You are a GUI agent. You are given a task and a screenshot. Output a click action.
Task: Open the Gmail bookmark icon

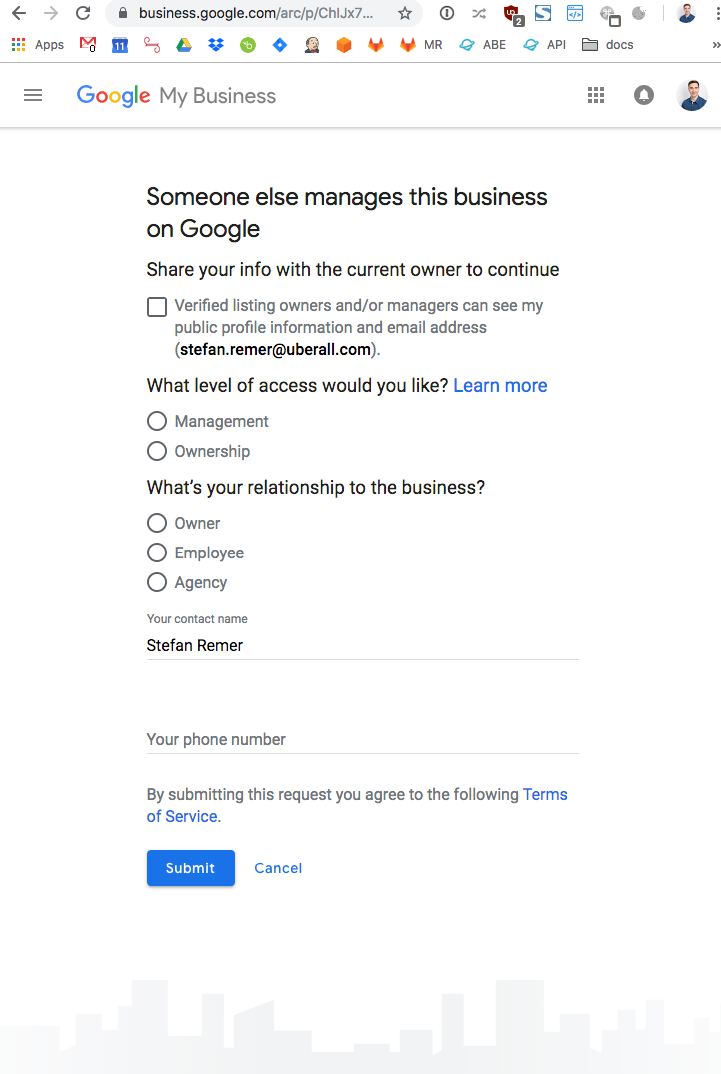[88, 45]
